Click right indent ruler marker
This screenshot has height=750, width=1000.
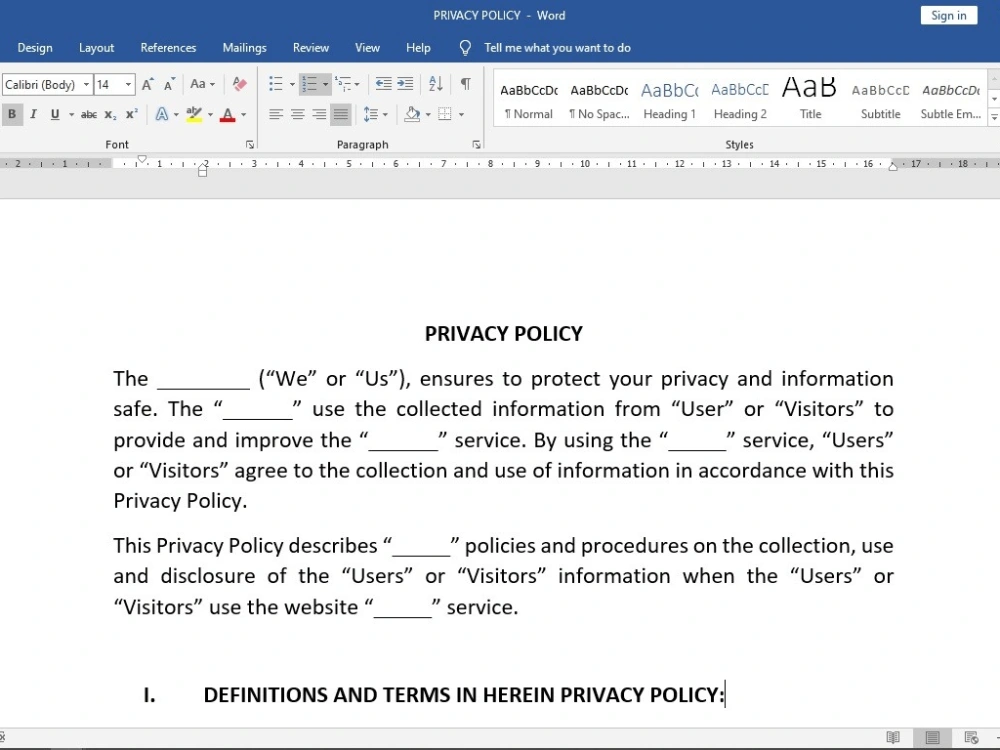coord(893,166)
